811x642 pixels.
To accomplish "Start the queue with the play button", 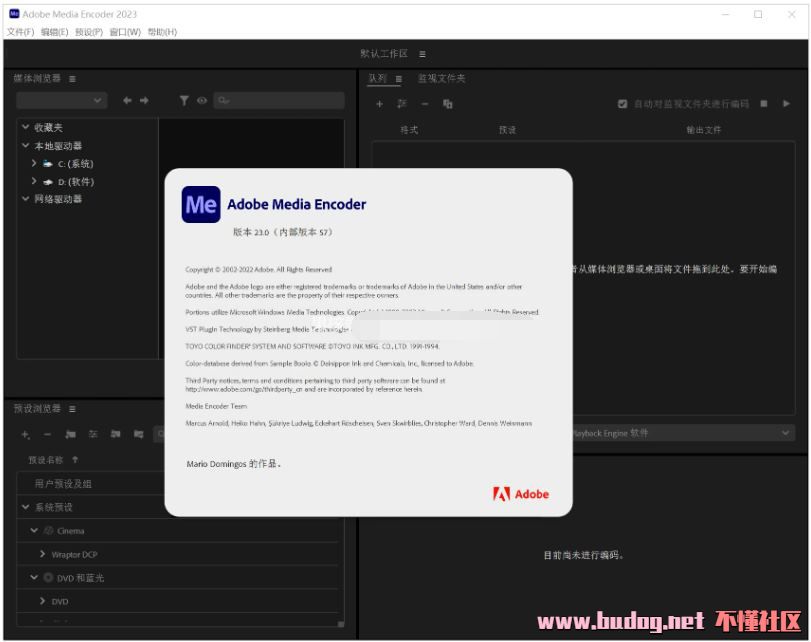I will 787,104.
